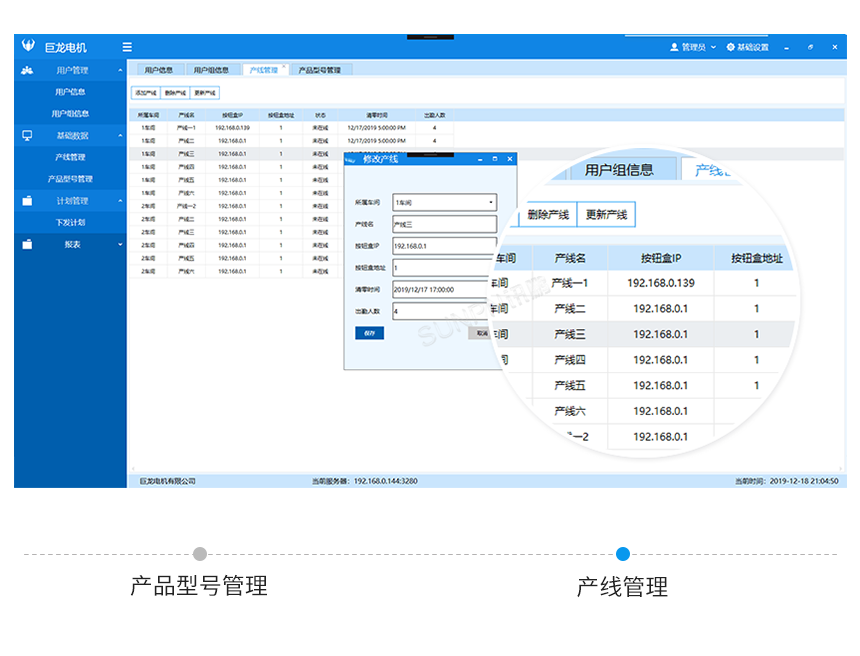860x656 pixels.
Task: Click the 巨龙电机 logo icon
Action: click(x=27, y=46)
